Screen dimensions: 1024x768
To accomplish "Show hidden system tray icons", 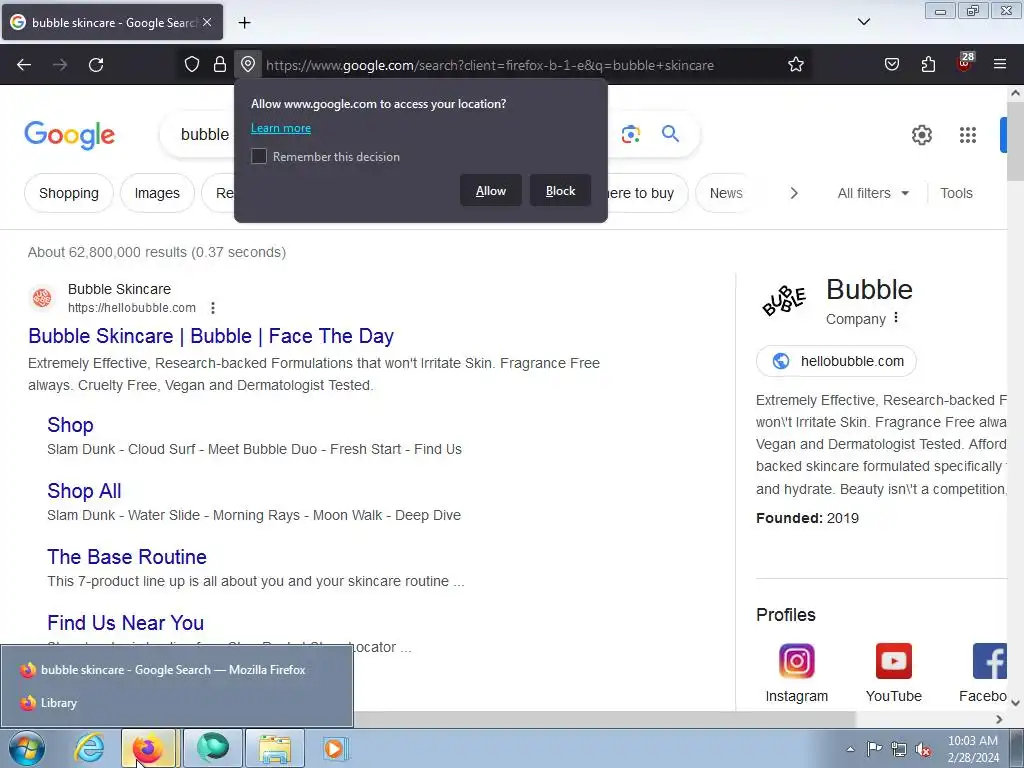I will (x=850, y=749).
